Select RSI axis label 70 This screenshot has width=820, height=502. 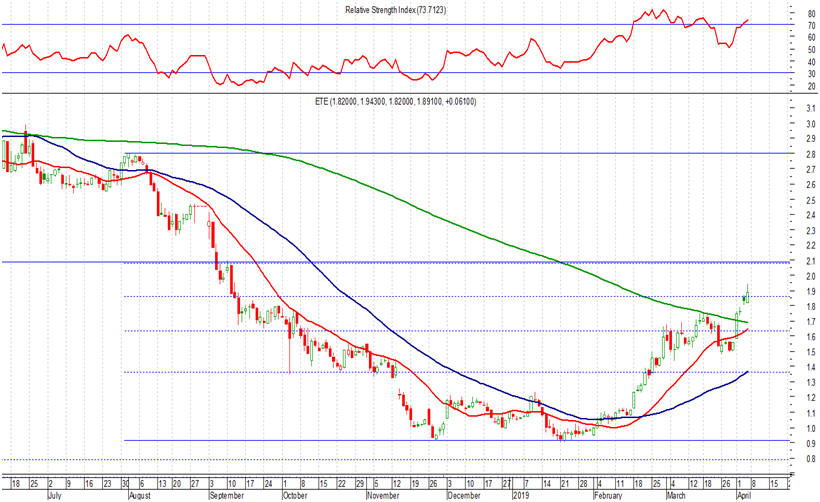811,25
